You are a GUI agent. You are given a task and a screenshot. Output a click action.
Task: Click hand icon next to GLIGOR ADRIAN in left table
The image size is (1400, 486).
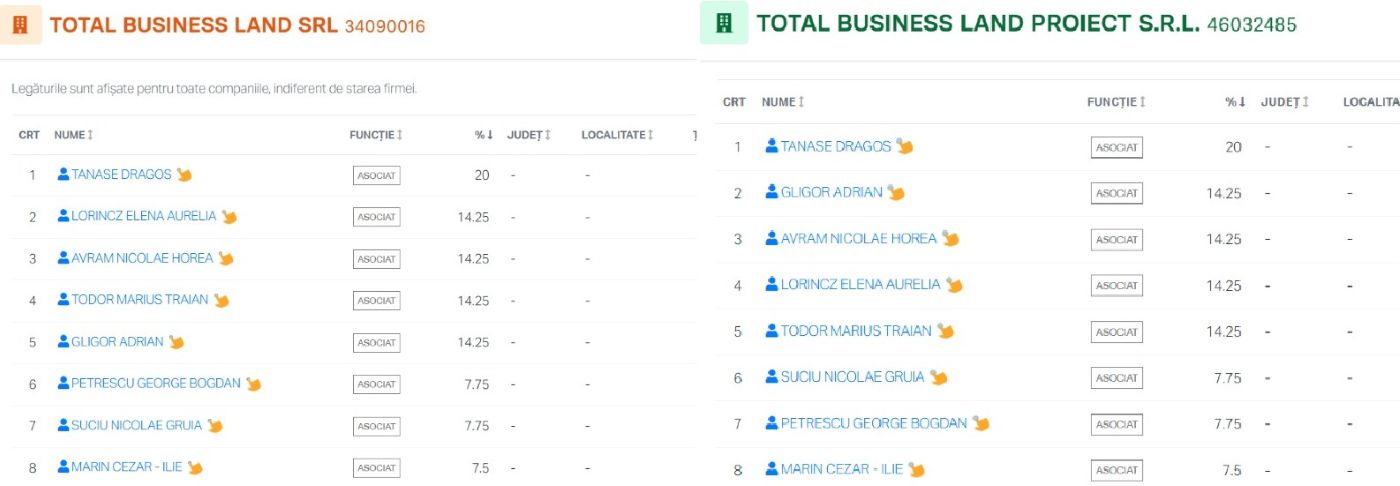click(x=176, y=342)
